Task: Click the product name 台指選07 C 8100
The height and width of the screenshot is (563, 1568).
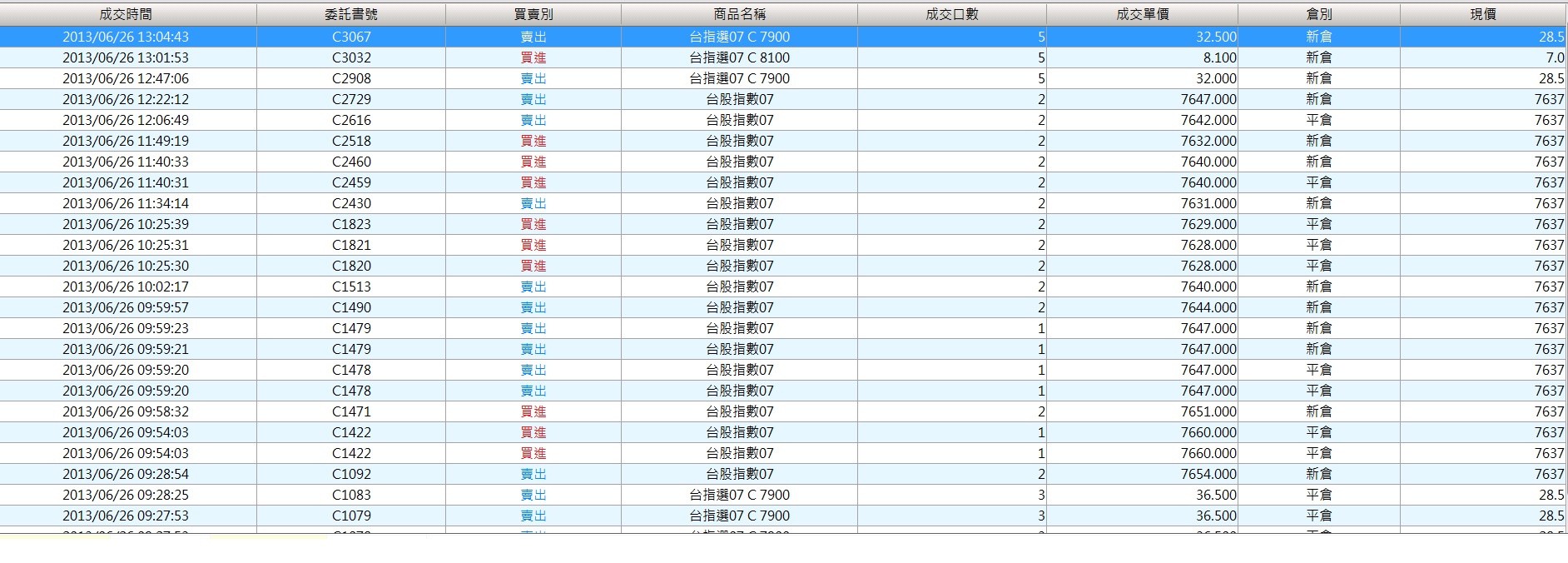Action: coord(740,57)
